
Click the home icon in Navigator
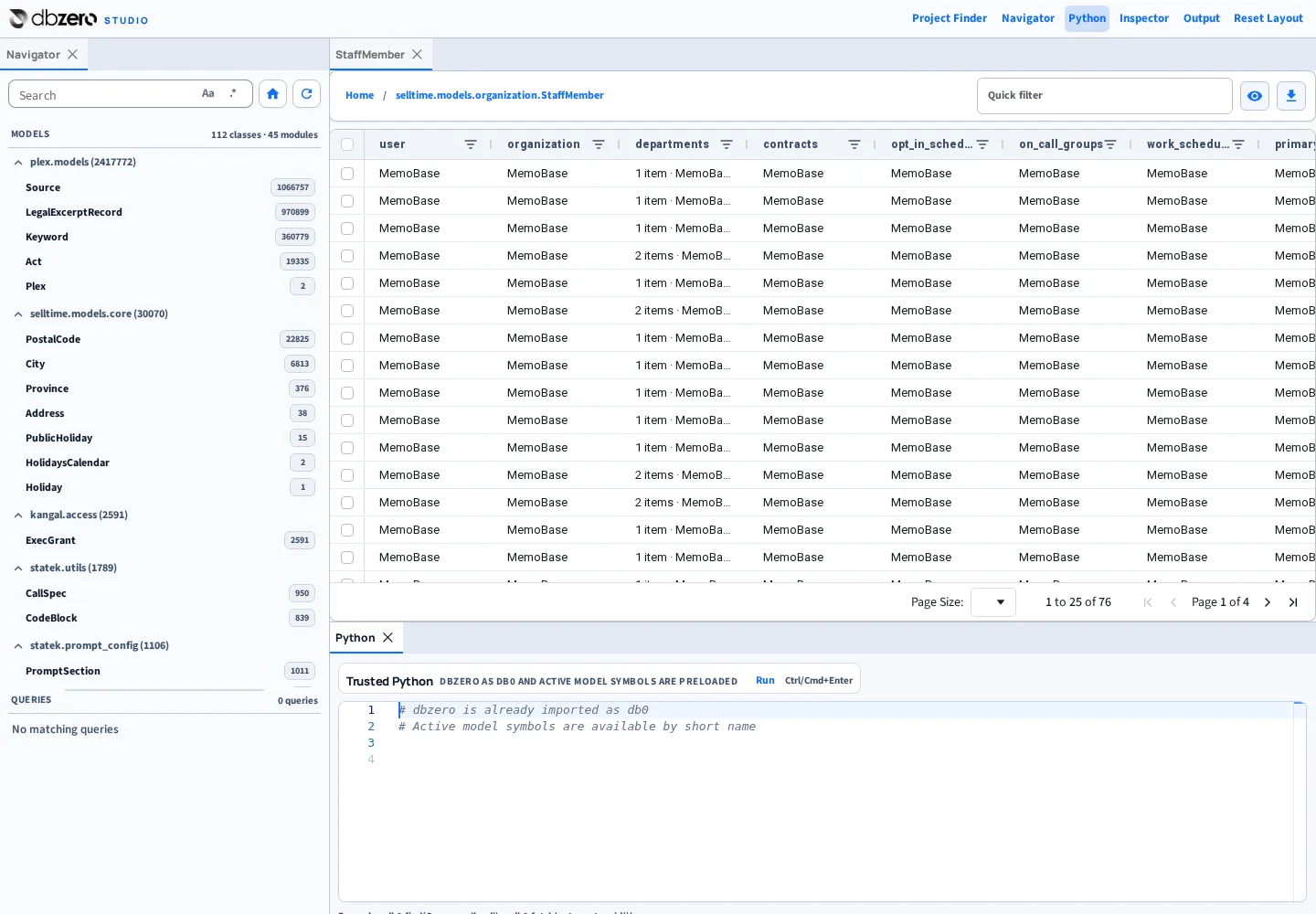click(272, 94)
